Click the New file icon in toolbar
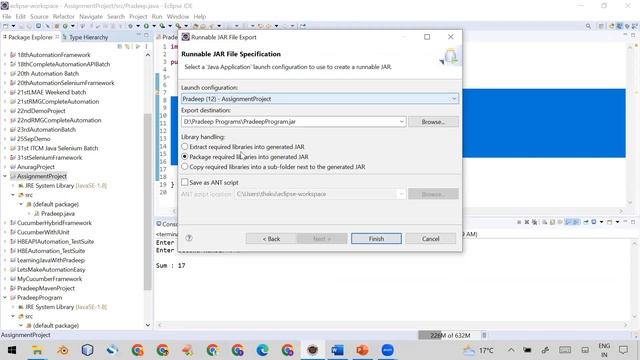 (5, 26)
